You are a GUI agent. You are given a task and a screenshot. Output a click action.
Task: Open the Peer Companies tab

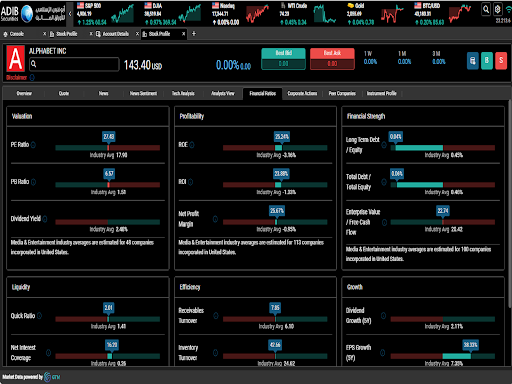coord(342,94)
